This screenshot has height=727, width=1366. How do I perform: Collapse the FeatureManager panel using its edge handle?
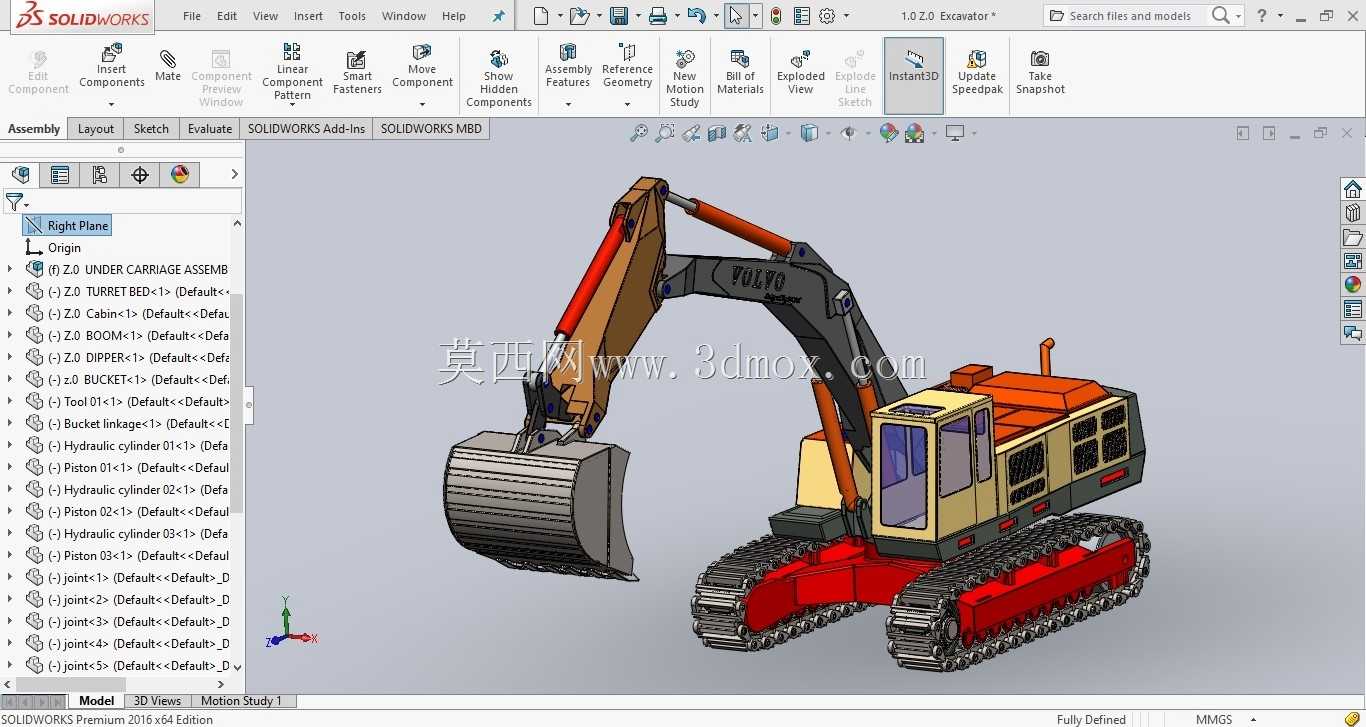click(x=249, y=405)
